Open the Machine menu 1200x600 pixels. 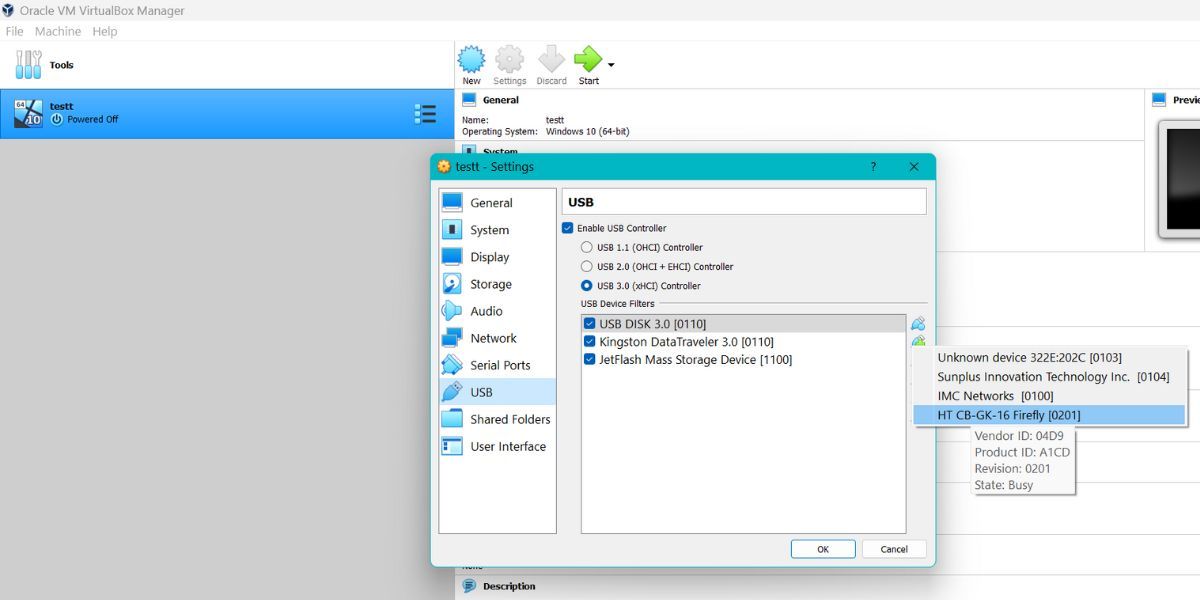click(x=58, y=31)
